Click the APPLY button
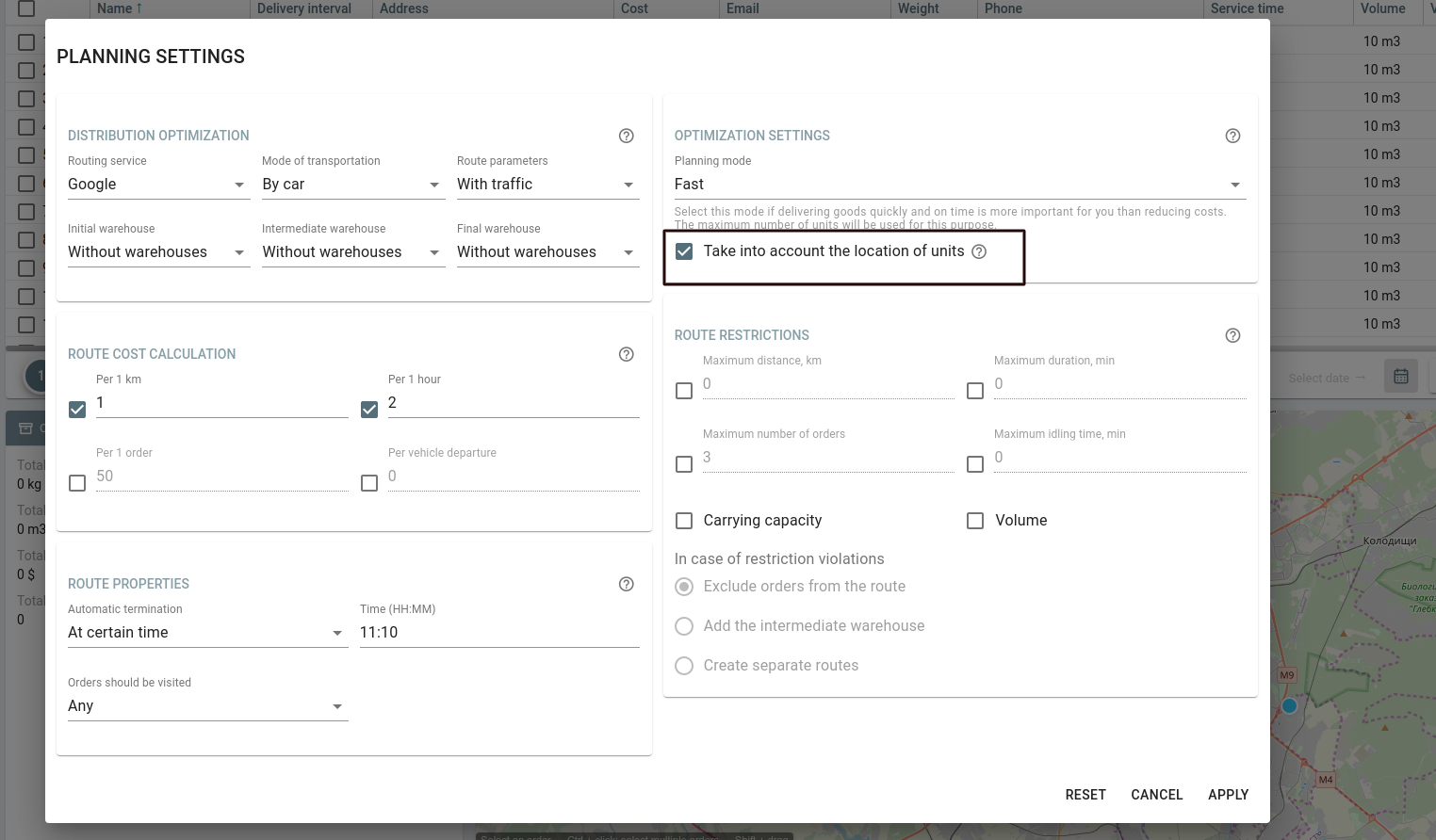 coord(1228,795)
